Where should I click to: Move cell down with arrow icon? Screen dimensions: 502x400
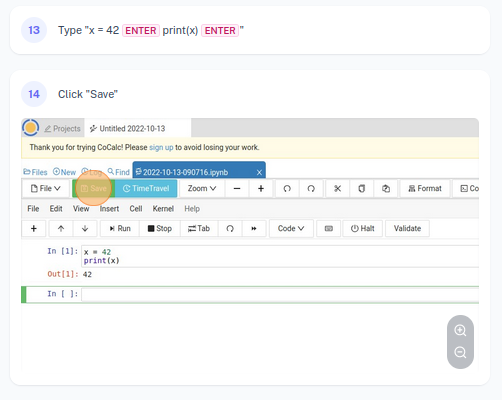click(85, 228)
